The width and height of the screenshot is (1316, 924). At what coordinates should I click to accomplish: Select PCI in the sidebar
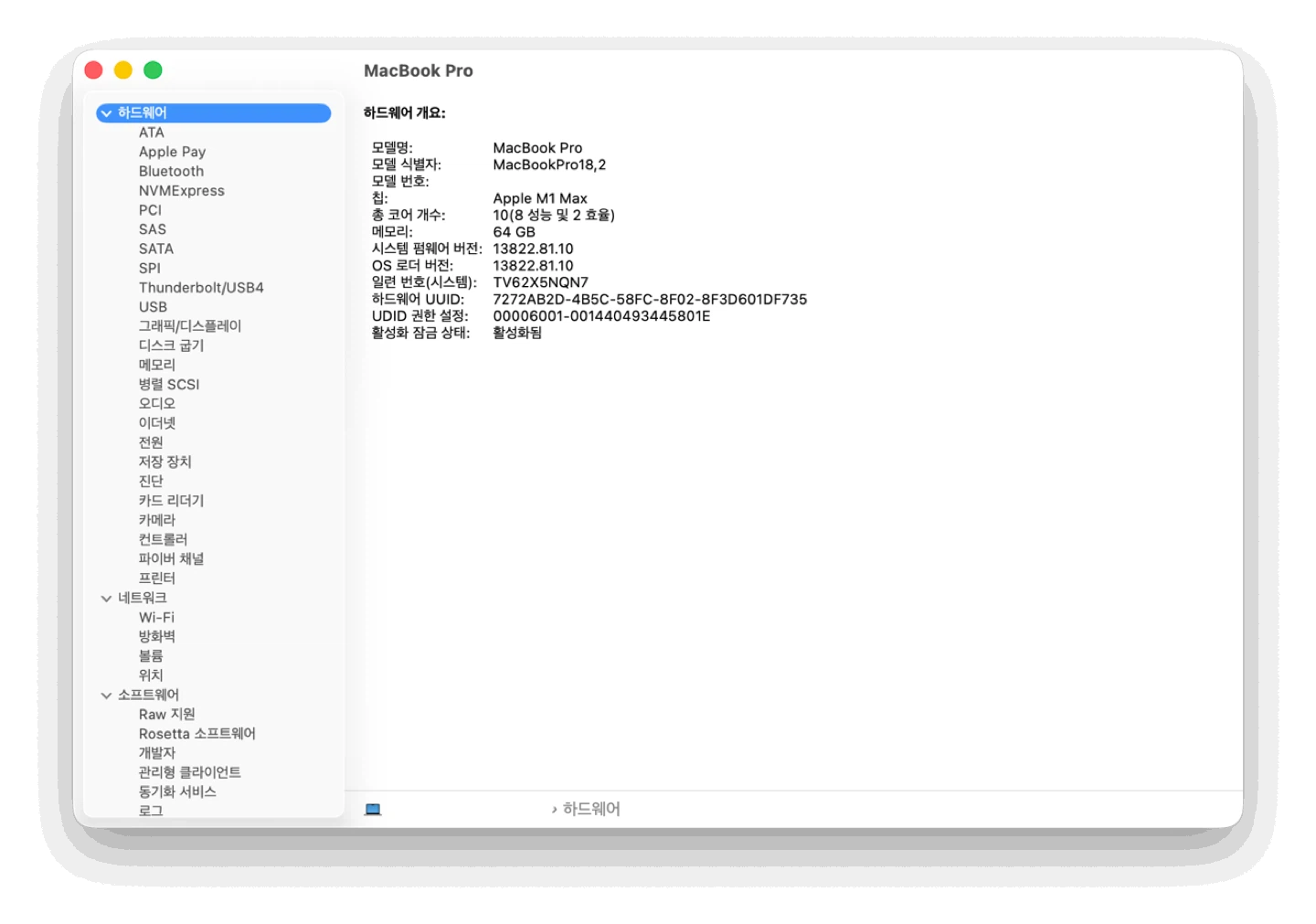click(150, 210)
